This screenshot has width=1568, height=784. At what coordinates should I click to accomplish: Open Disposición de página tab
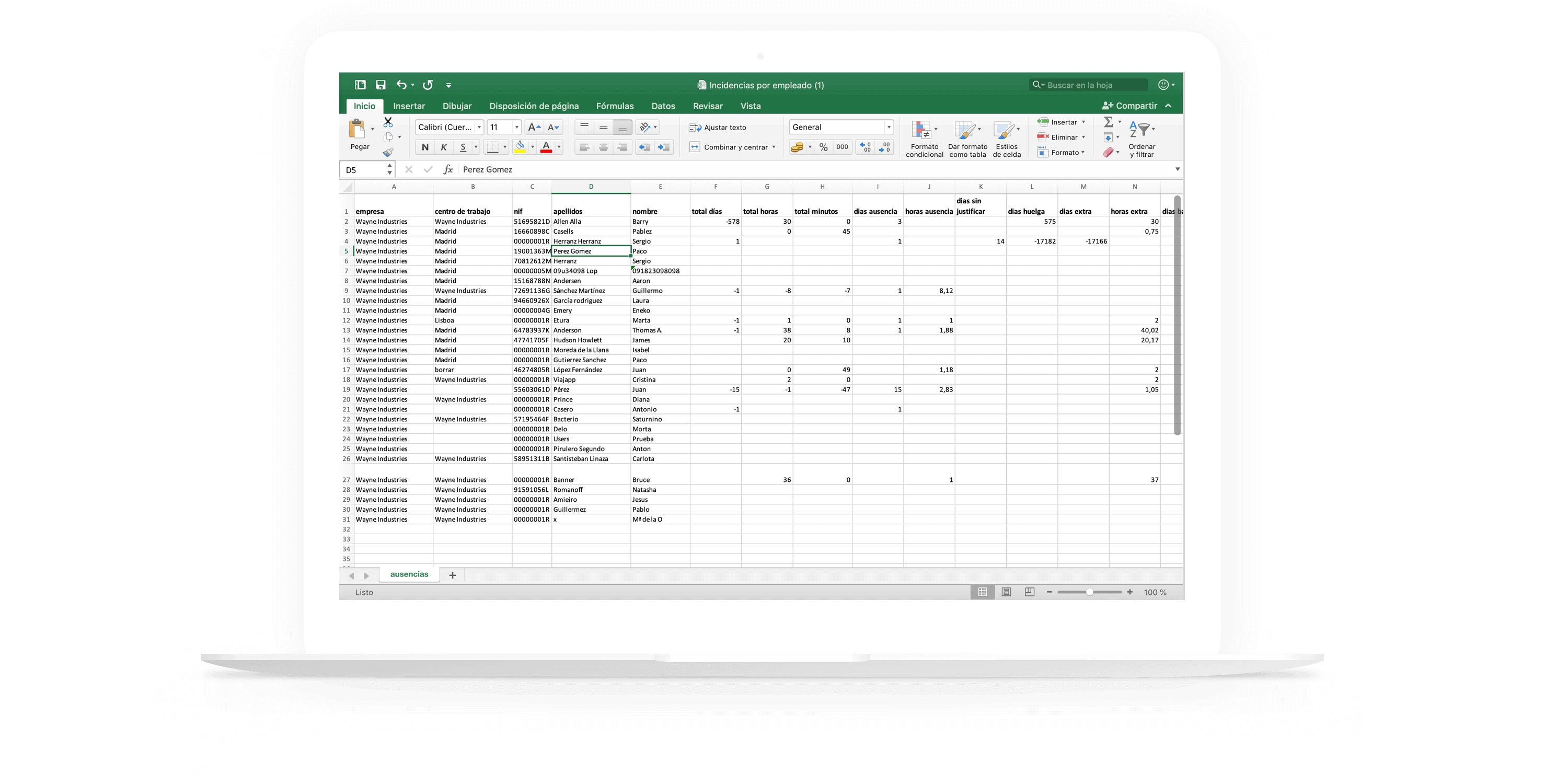tap(534, 106)
